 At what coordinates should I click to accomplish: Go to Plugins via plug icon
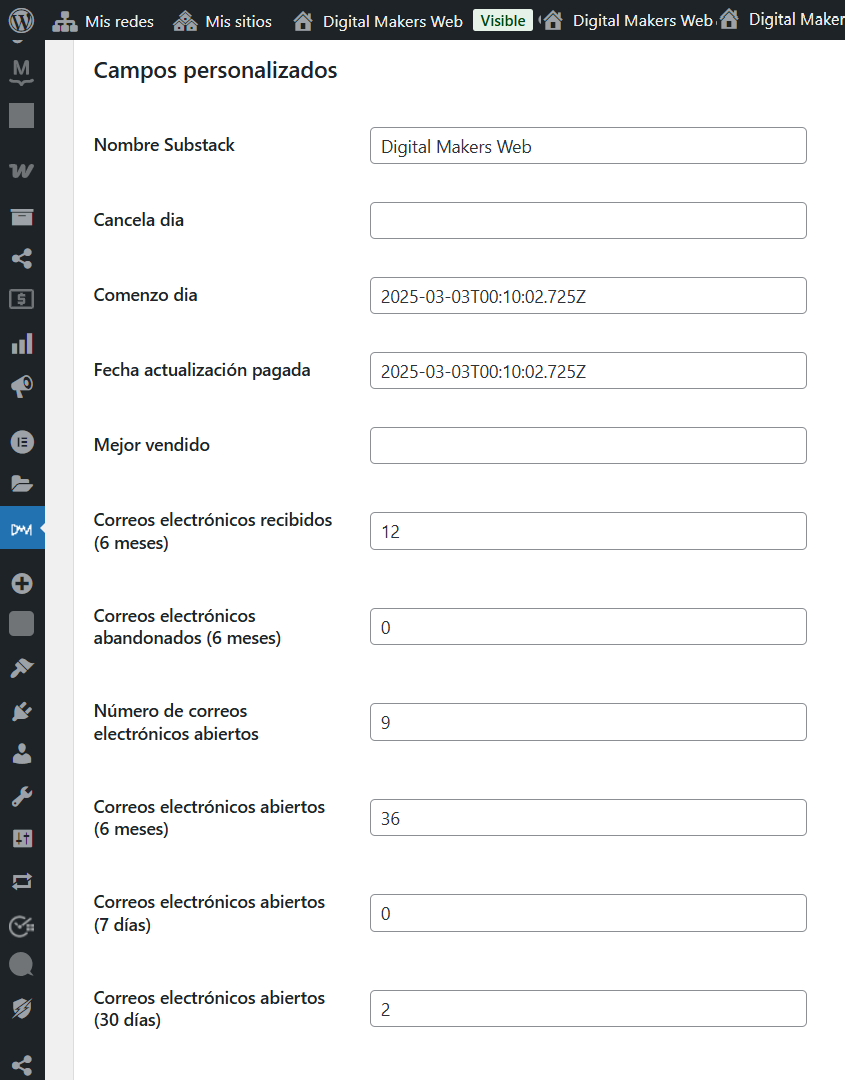tap(22, 711)
